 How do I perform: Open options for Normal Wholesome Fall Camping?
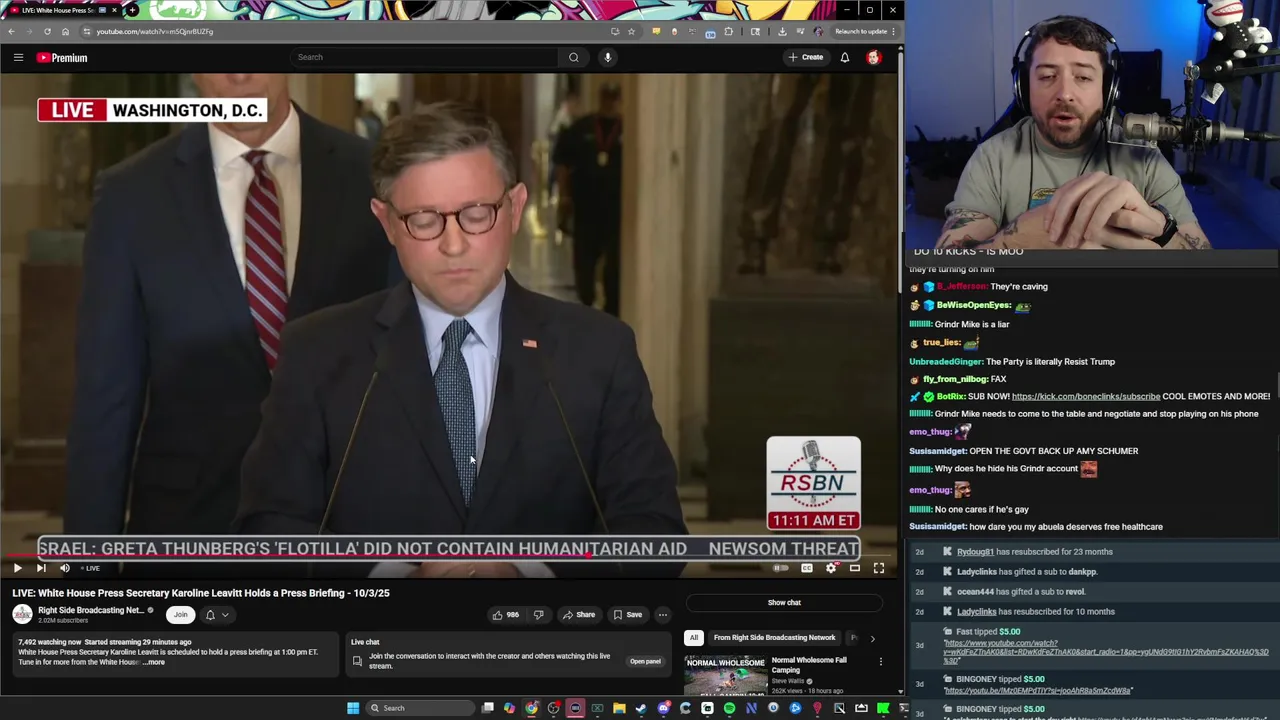[x=880, y=661]
